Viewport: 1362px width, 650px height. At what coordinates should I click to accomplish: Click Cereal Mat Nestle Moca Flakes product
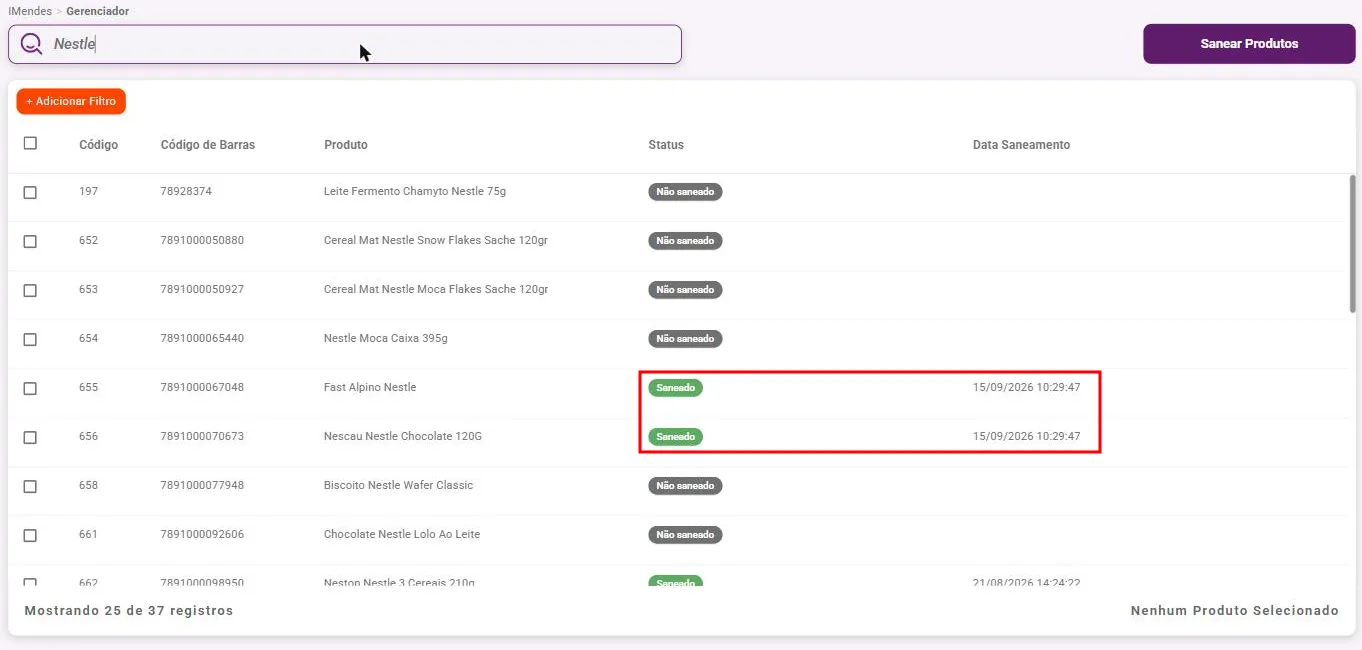pyautogui.click(x=436, y=289)
